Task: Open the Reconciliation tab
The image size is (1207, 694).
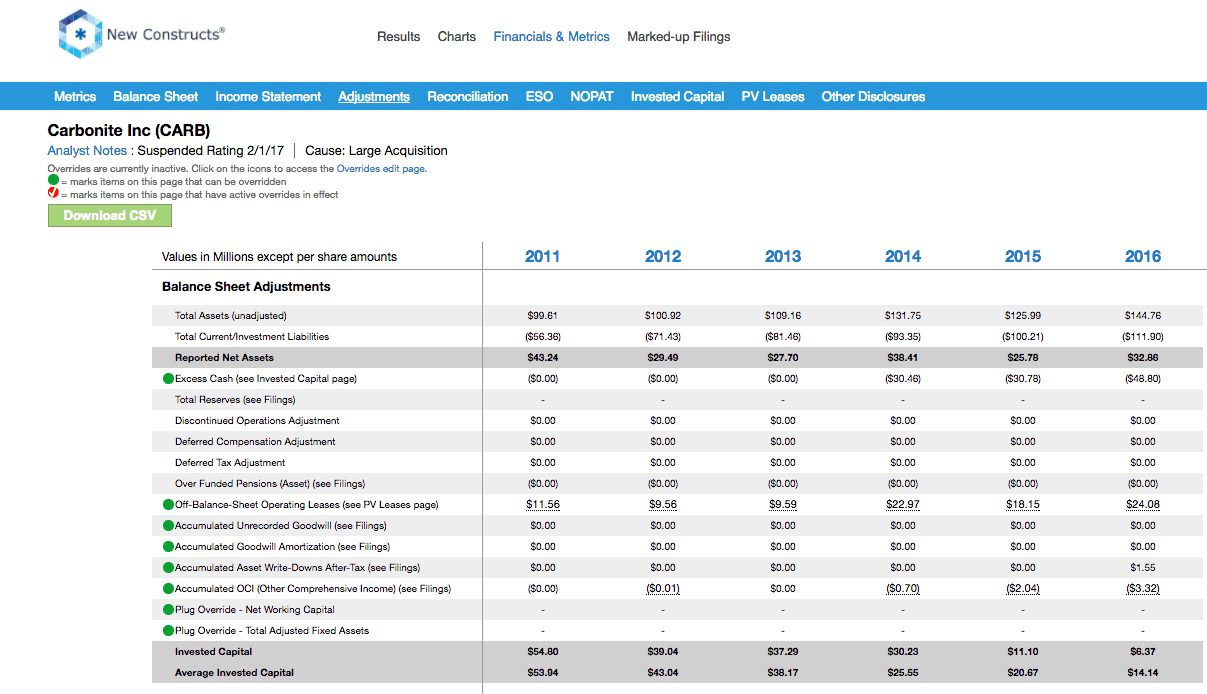Action: [468, 97]
